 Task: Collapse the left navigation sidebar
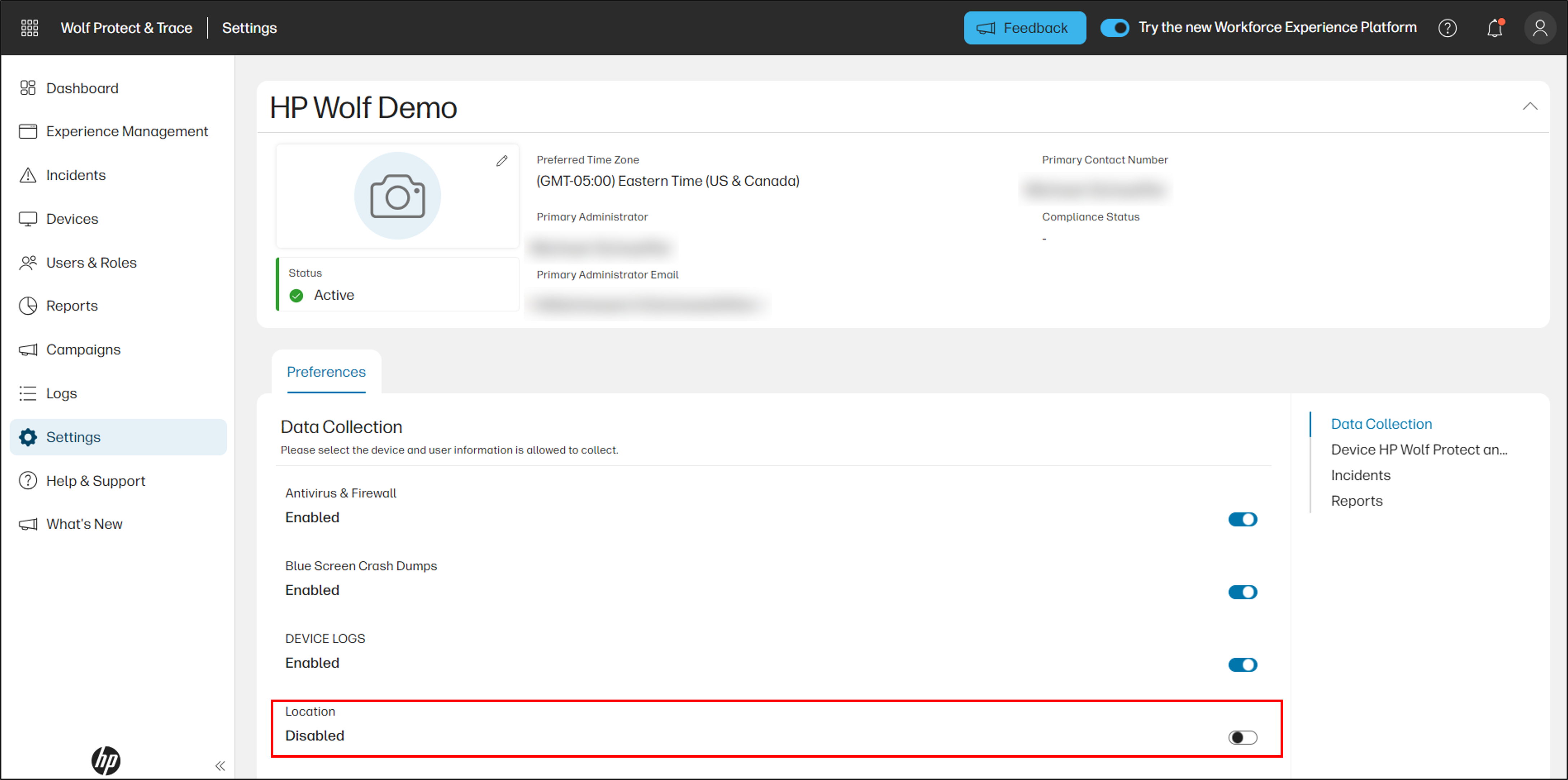coord(220,765)
